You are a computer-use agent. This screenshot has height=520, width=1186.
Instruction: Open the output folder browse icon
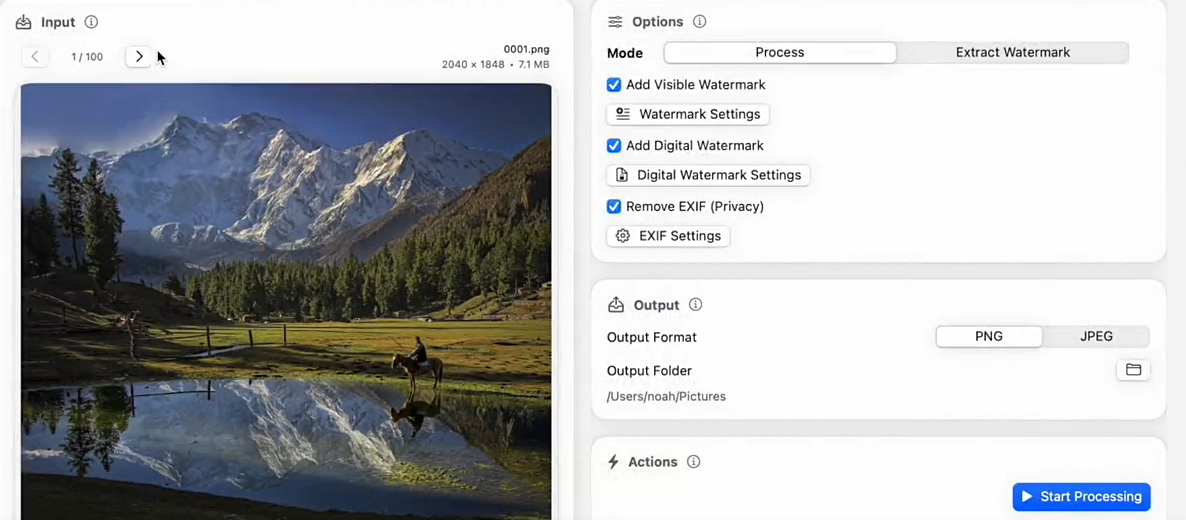(1133, 370)
